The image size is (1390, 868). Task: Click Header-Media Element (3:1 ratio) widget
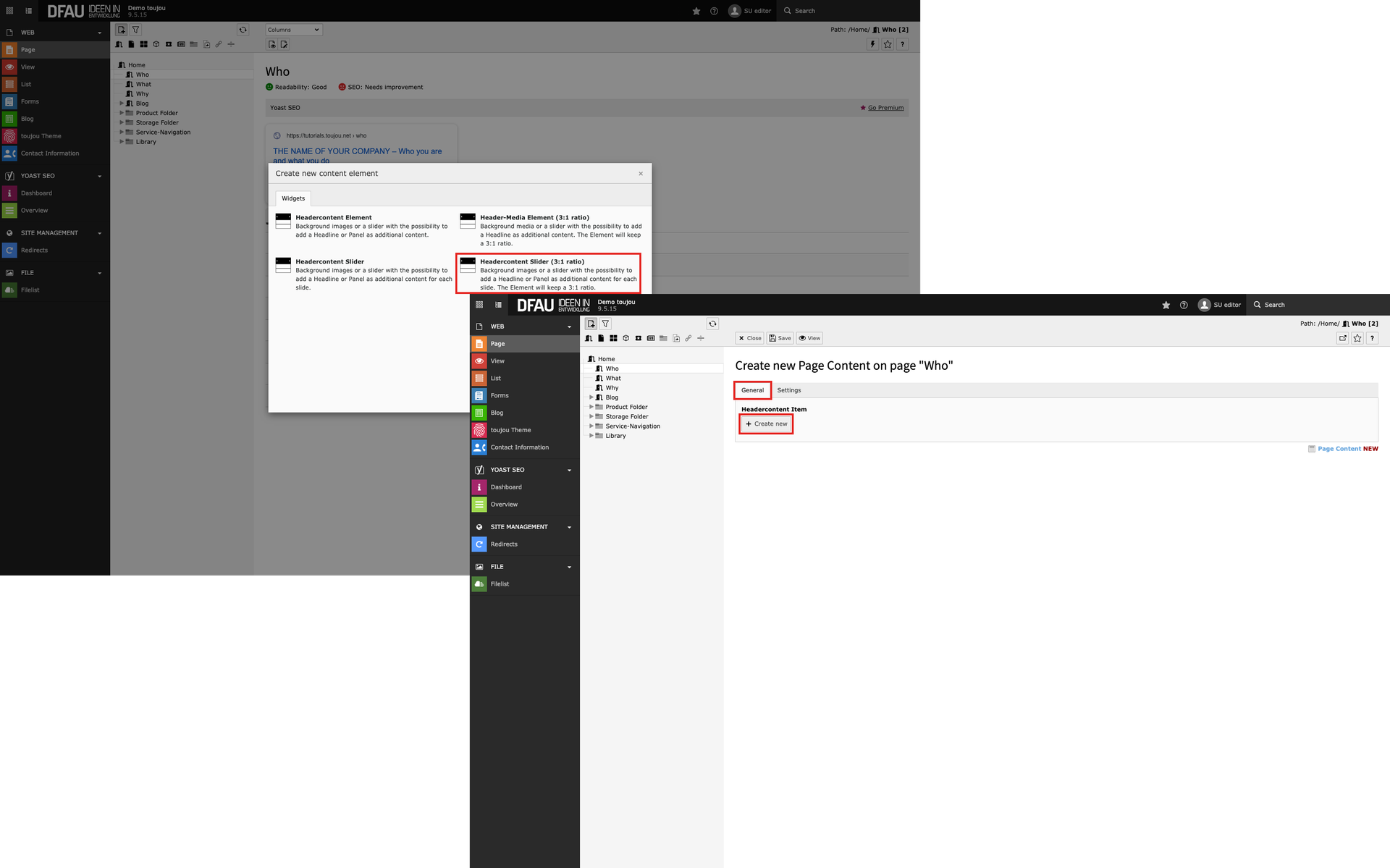point(534,217)
